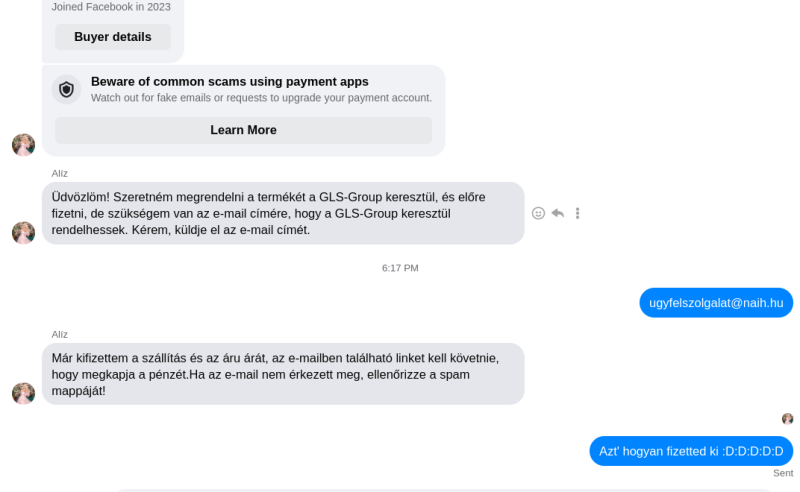Open Buyer details
Screen dimensions: 800x492
(113, 37)
